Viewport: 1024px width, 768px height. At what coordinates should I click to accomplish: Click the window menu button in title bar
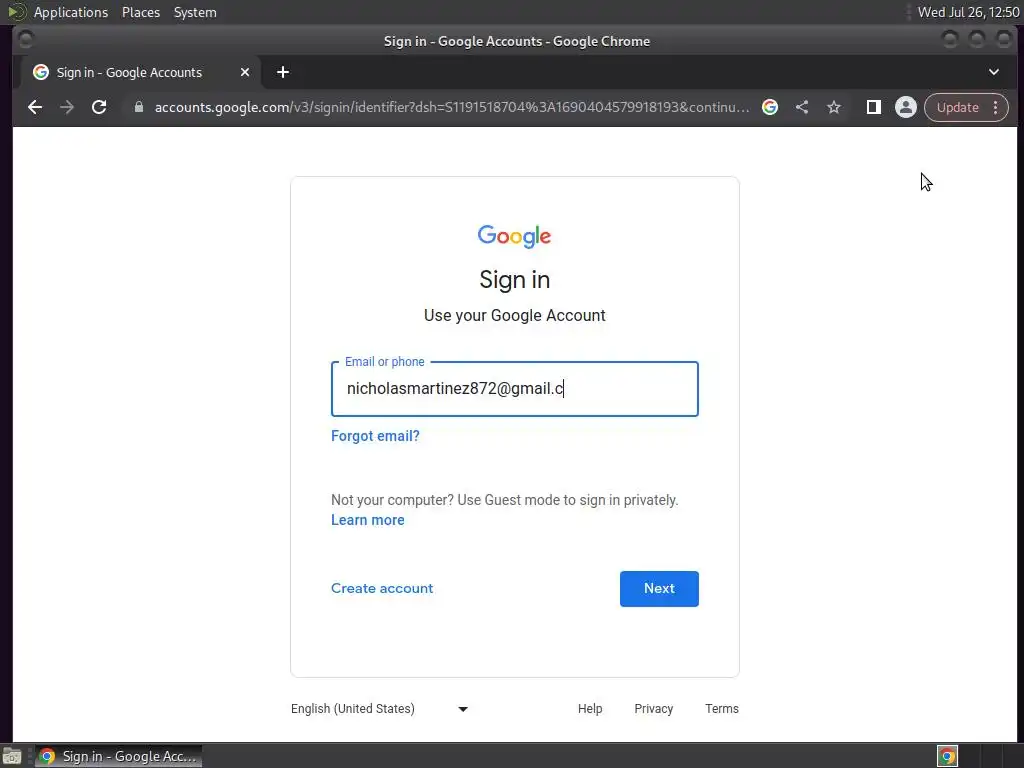(25, 40)
